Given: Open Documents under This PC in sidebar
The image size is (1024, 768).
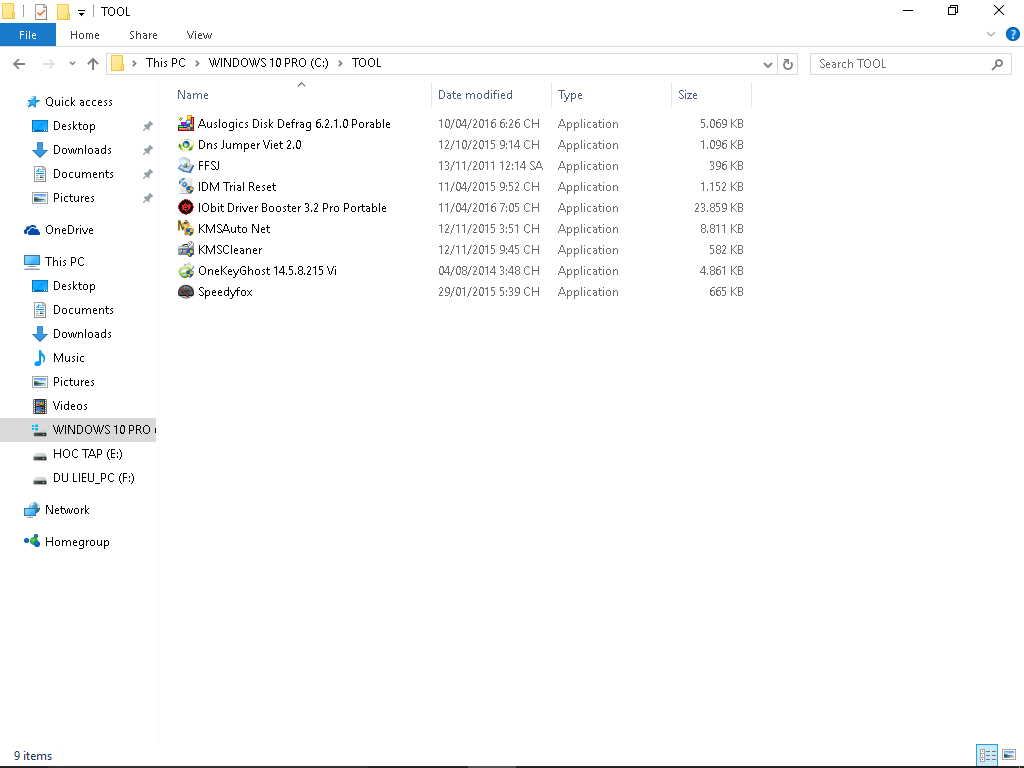Looking at the screenshot, I should (83, 310).
